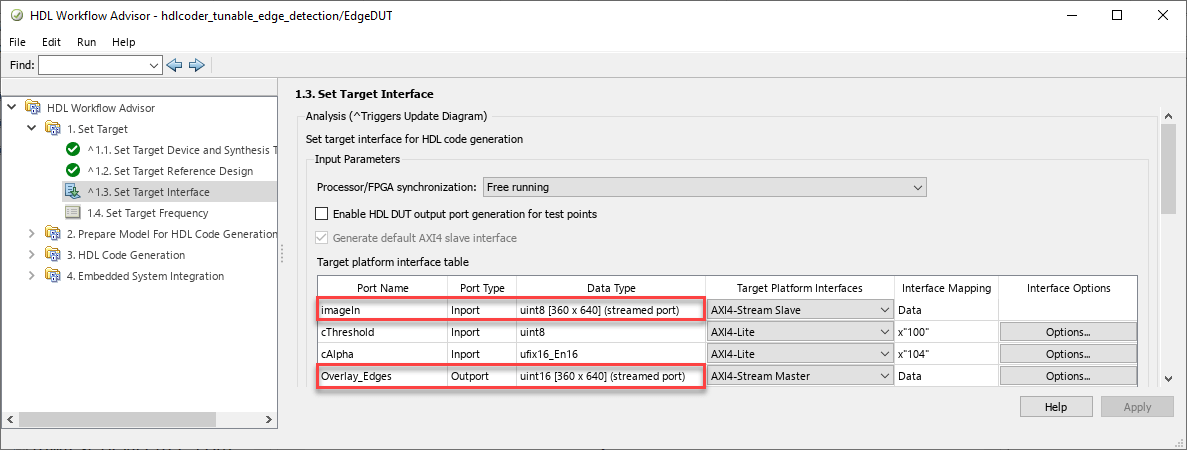Open imageIn Target Platform Interfaces dropdown
Image resolution: width=1187 pixels, height=450 pixels.
[x=799, y=310]
